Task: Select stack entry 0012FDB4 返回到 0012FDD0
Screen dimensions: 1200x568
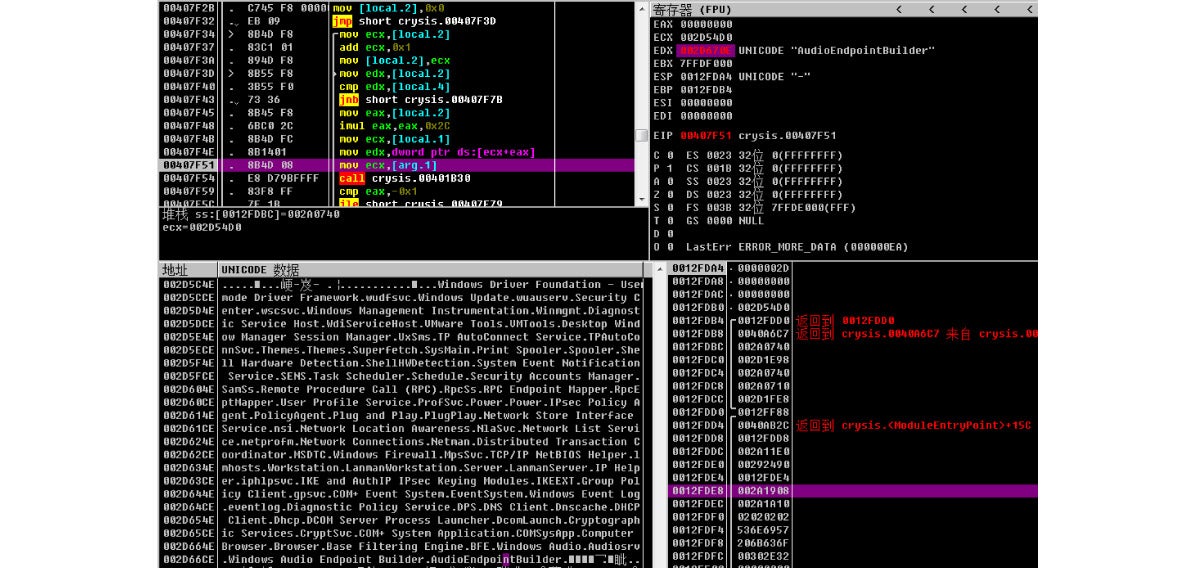Action: point(852,320)
